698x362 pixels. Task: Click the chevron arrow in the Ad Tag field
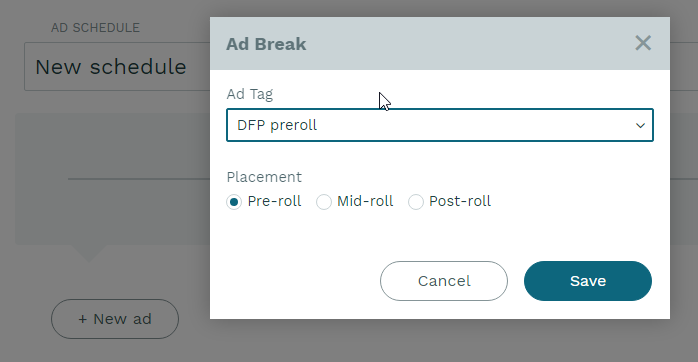[640, 126]
